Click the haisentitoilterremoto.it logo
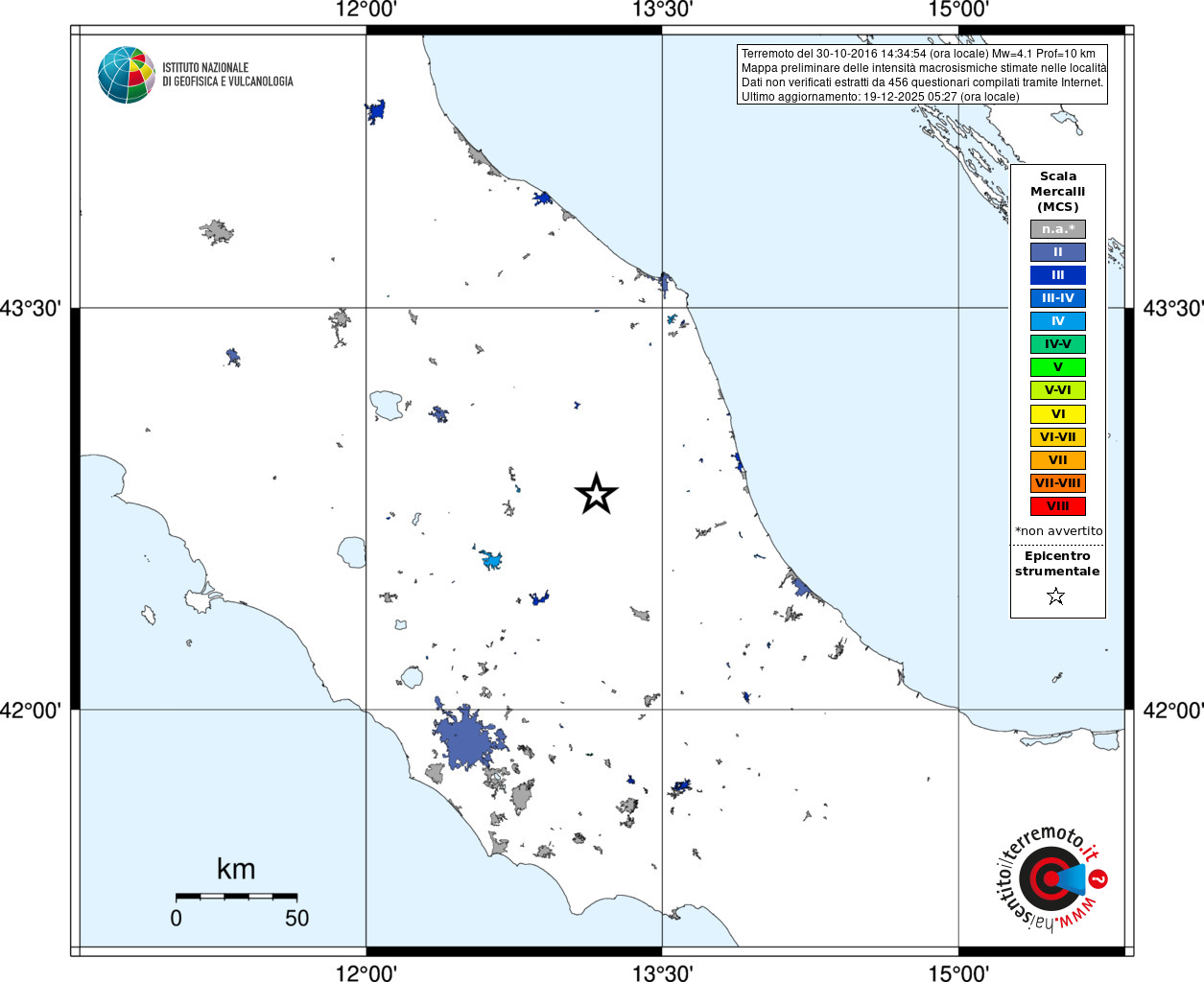The width and height of the screenshot is (1204, 982). (1053, 877)
